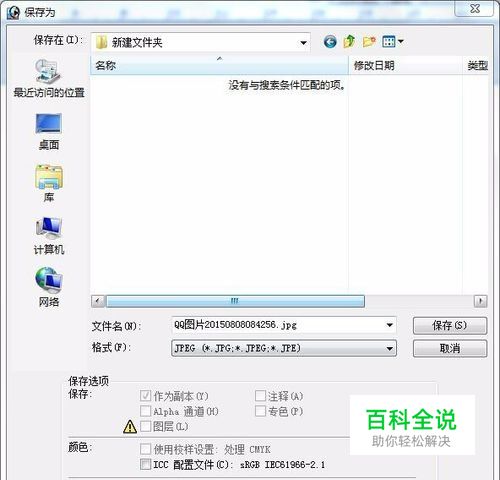The height and width of the screenshot is (480, 500).
Task: Toggle the 注释(A) checkbox
Action: [x=260, y=396]
